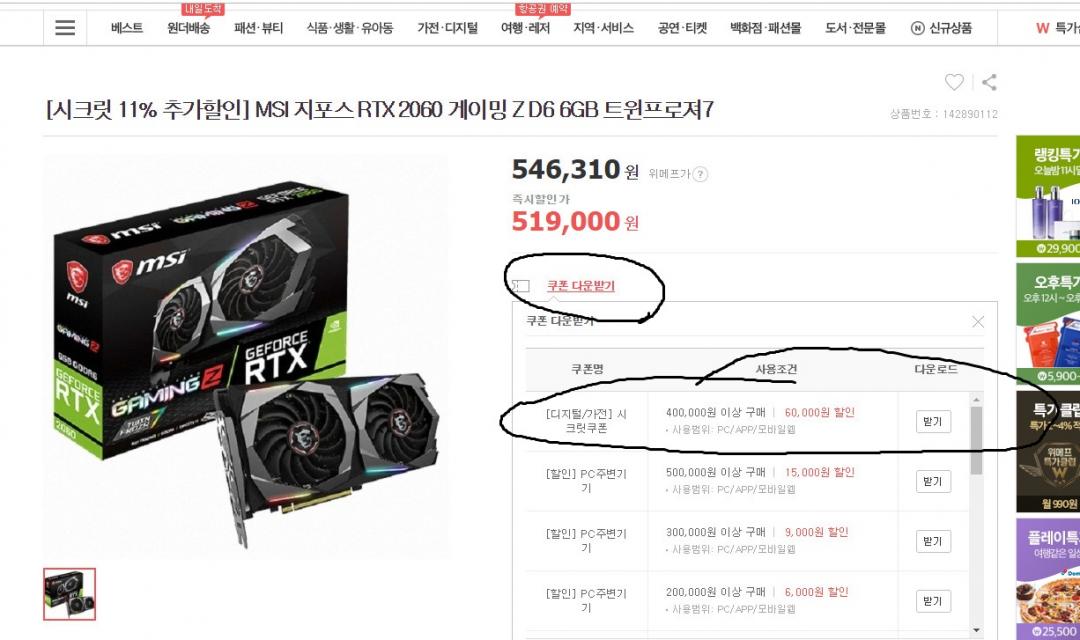Close the 쿠폰 다운받기 popup

tap(978, 322)
